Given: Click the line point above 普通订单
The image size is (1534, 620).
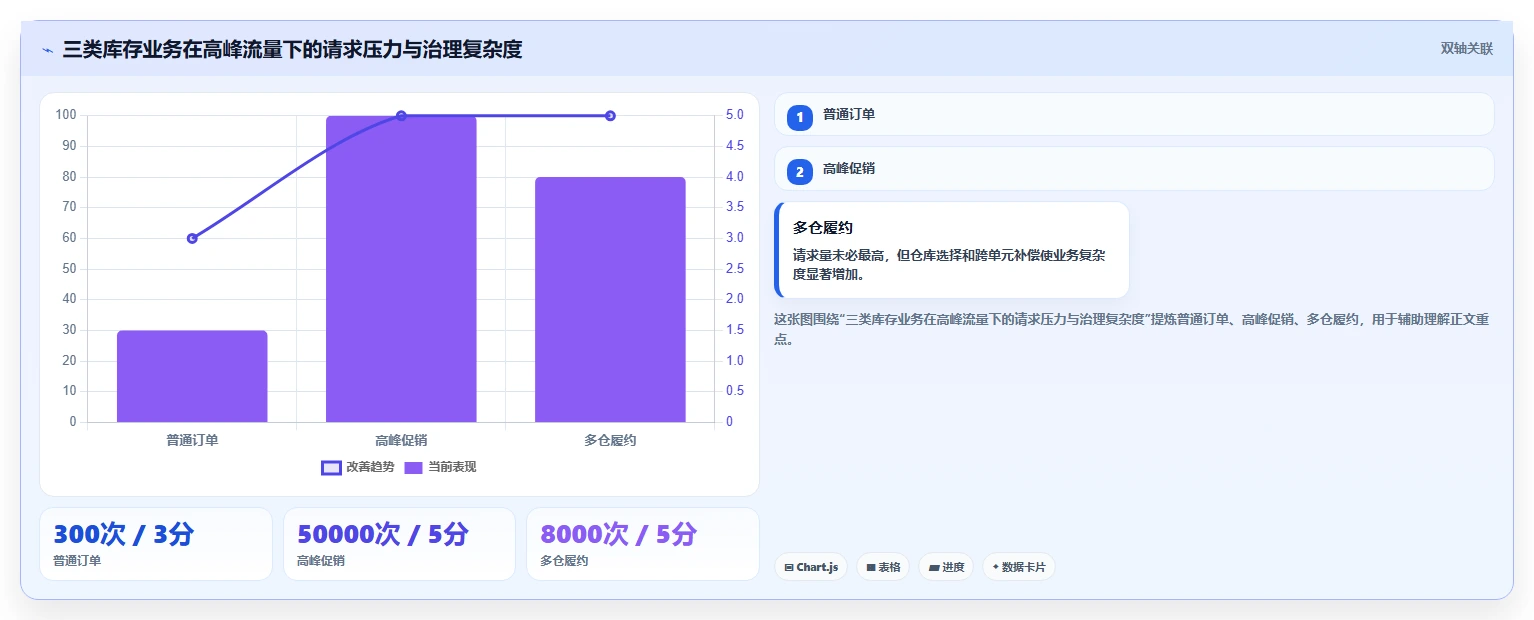Looking at the screenshot, I should tap(192, 238).
